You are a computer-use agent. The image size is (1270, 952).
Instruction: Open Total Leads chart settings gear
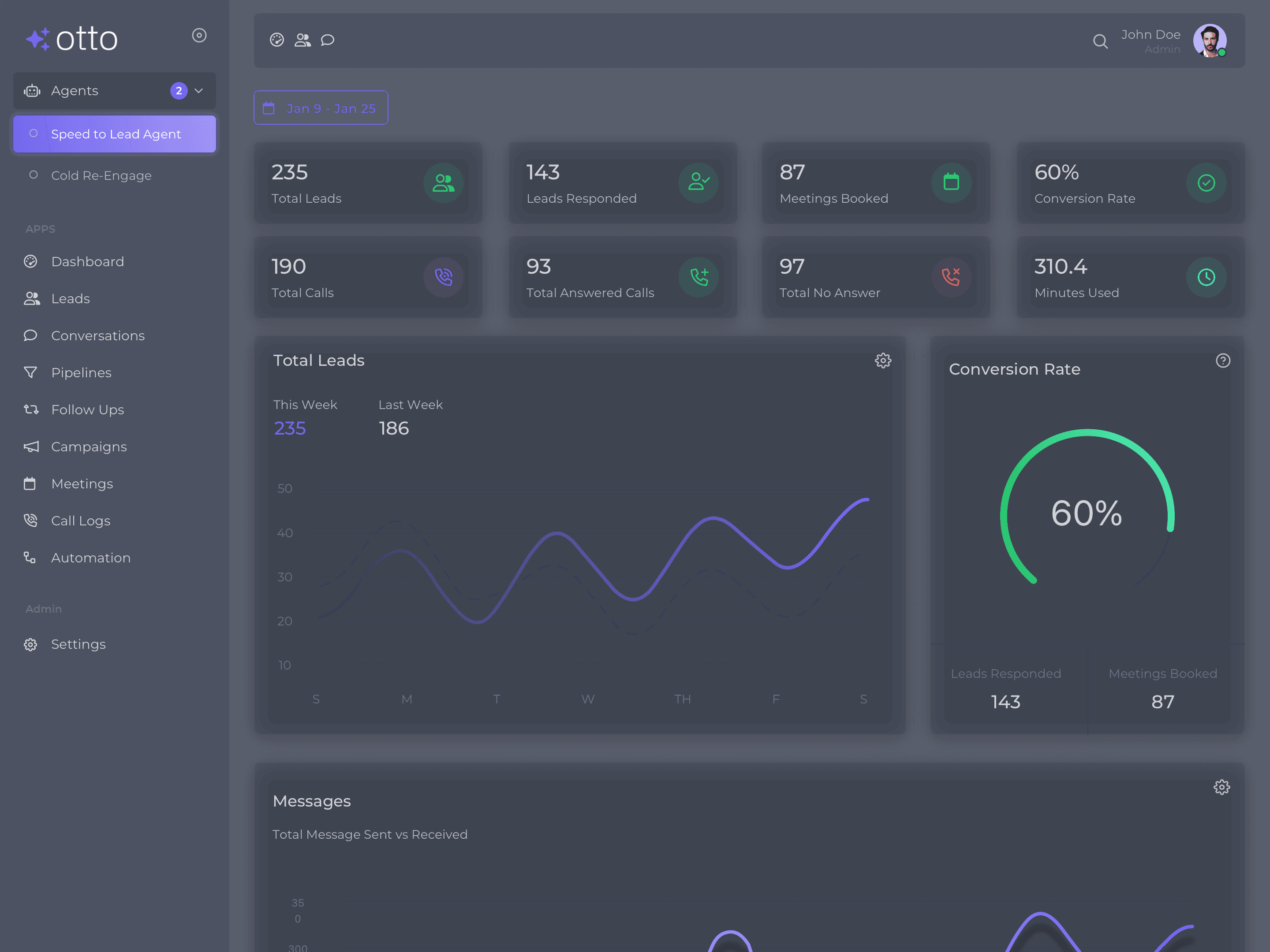coord(882,361)
